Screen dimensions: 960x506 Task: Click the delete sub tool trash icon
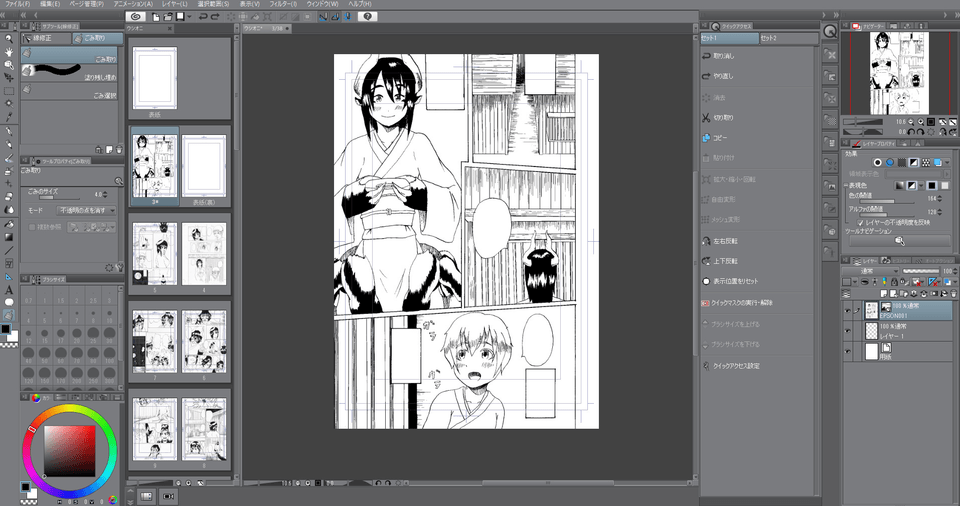(x=119, y=149)
